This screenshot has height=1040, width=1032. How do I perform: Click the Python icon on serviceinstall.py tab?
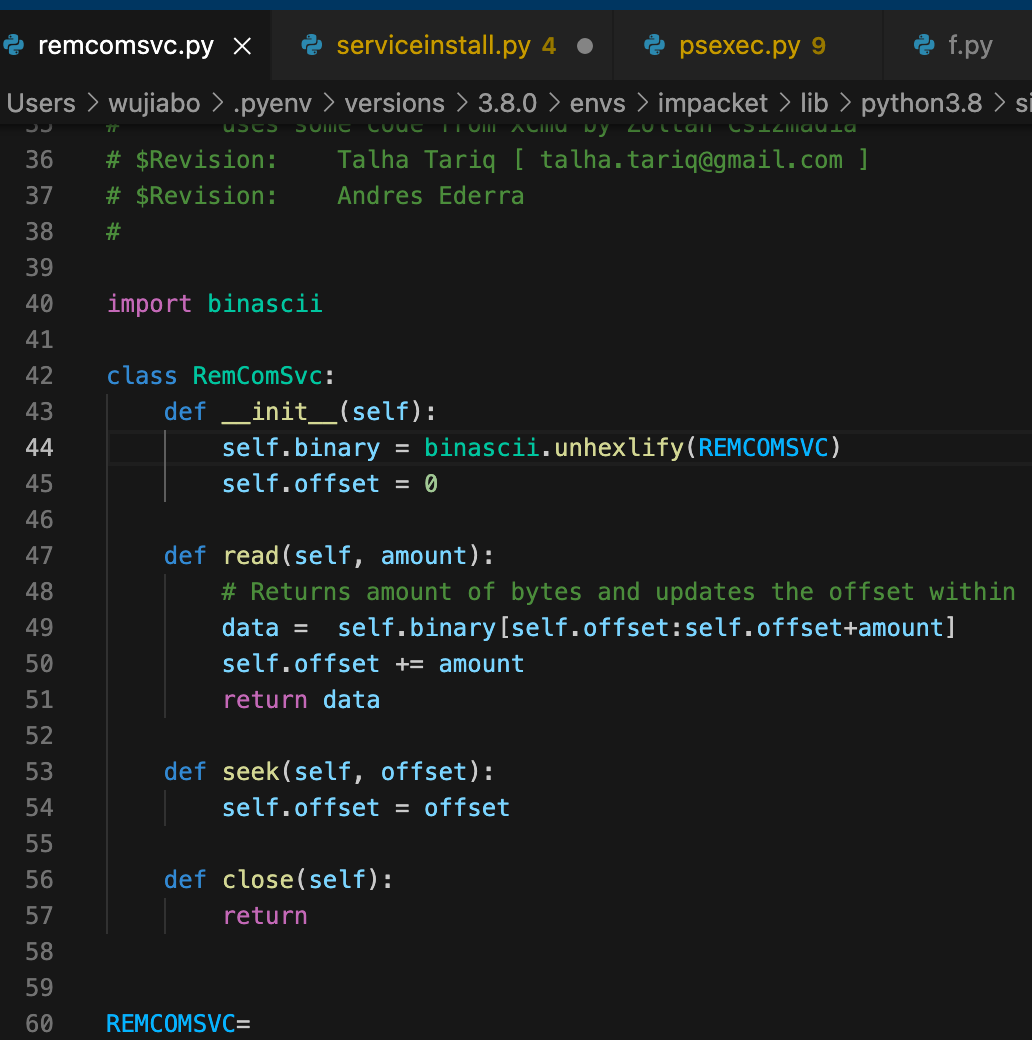click(x=312, y=46)
